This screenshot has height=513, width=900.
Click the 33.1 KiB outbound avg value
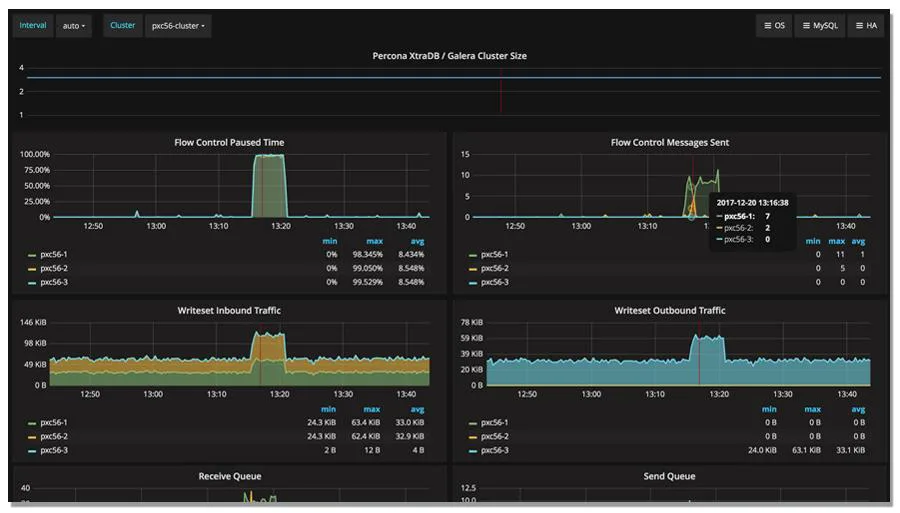851,450
